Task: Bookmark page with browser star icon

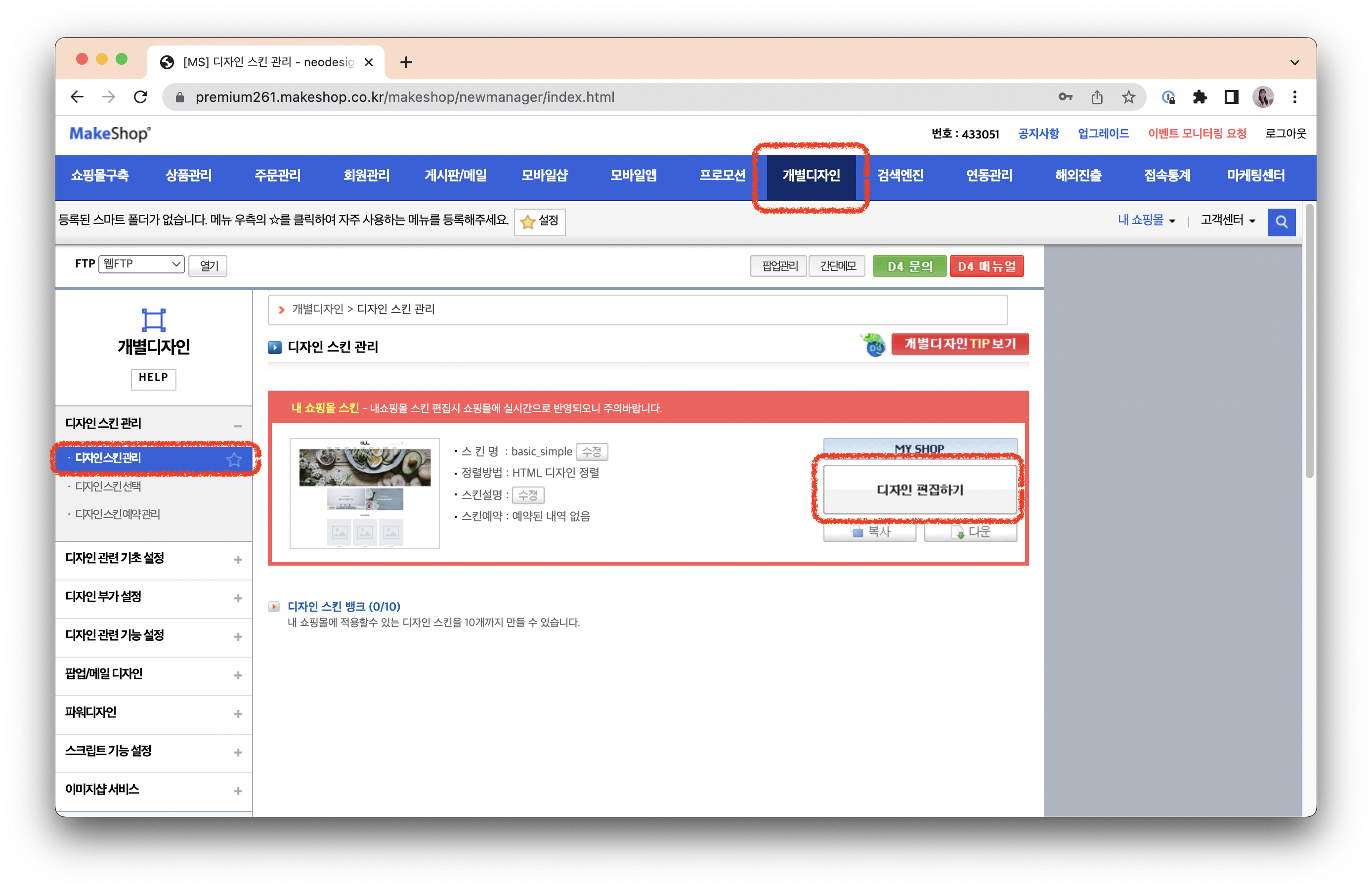Action: point(1128,97)
